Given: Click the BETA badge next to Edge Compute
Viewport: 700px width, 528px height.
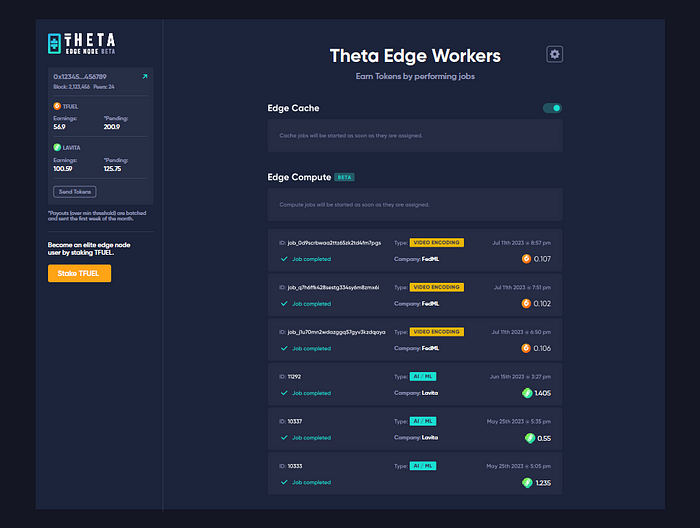Looking at the screenshot, I should [344, 177].
